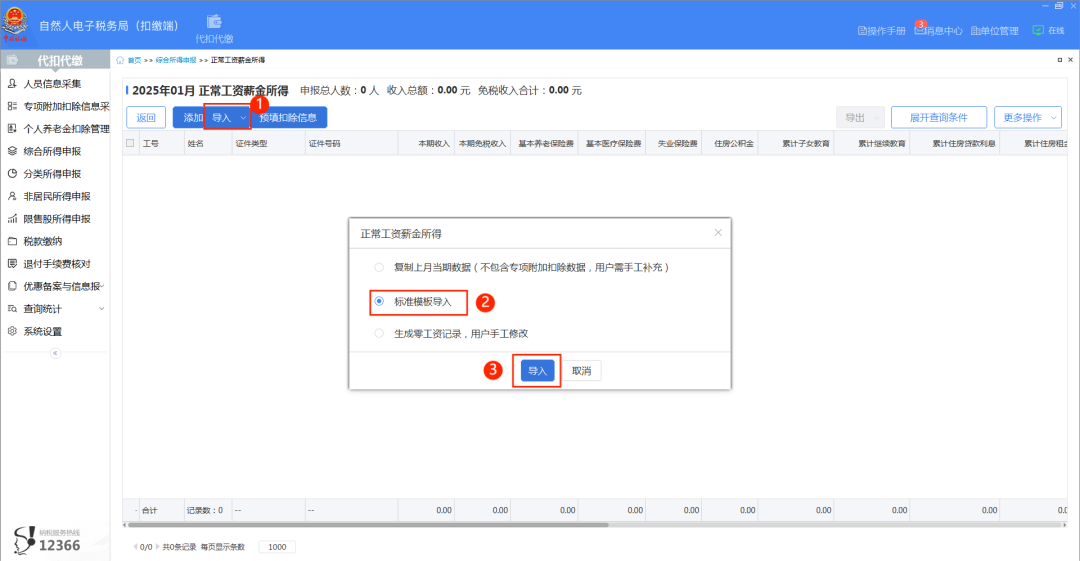Click the green 在线 status monitor icon
Screen dimensions: 1080x561
[x=1038, y=30]
